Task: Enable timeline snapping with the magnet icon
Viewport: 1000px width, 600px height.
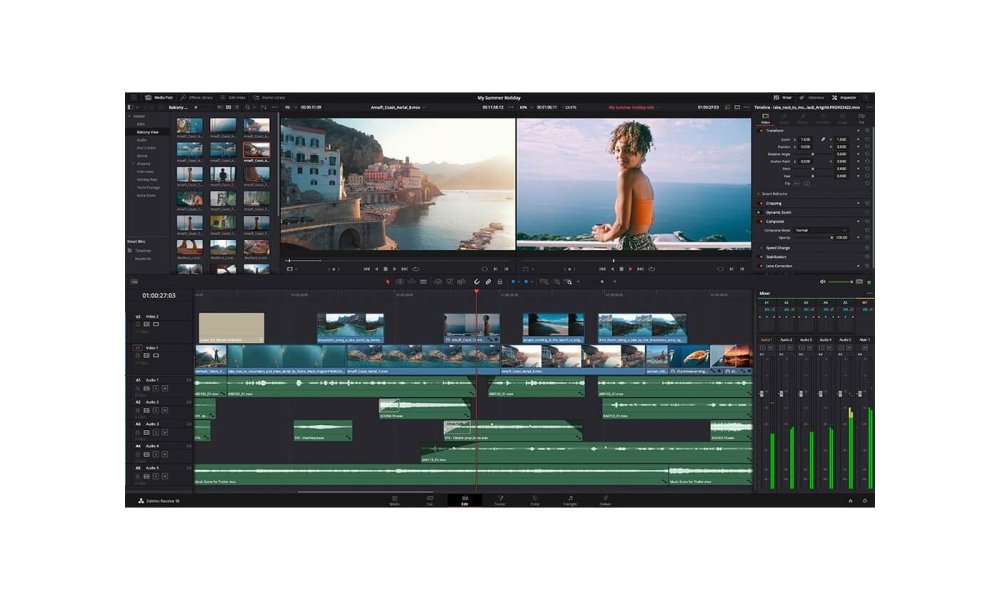Action: click(x=477, y=282)
